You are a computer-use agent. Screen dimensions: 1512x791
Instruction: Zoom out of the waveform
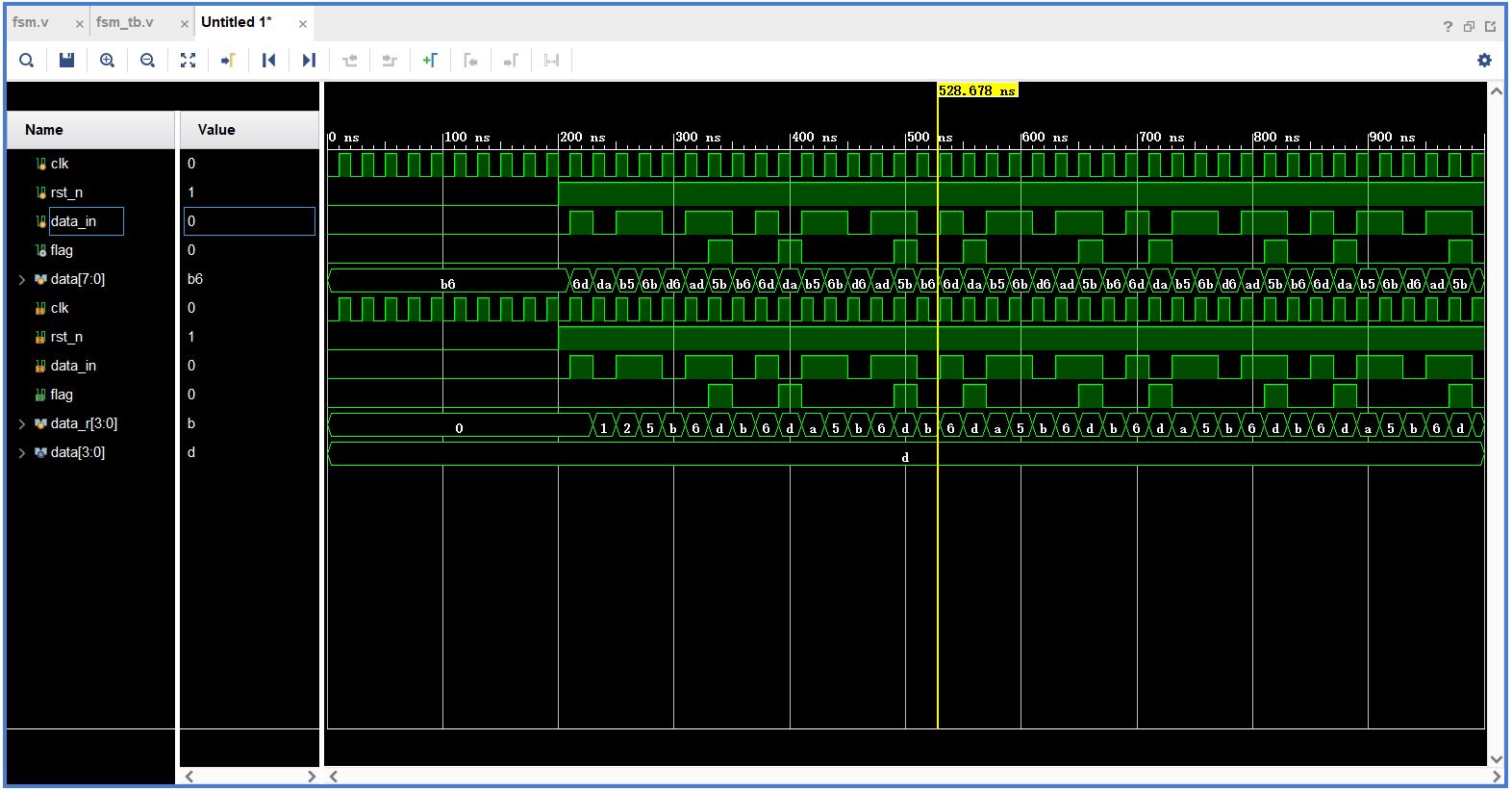tap(147, 61)
